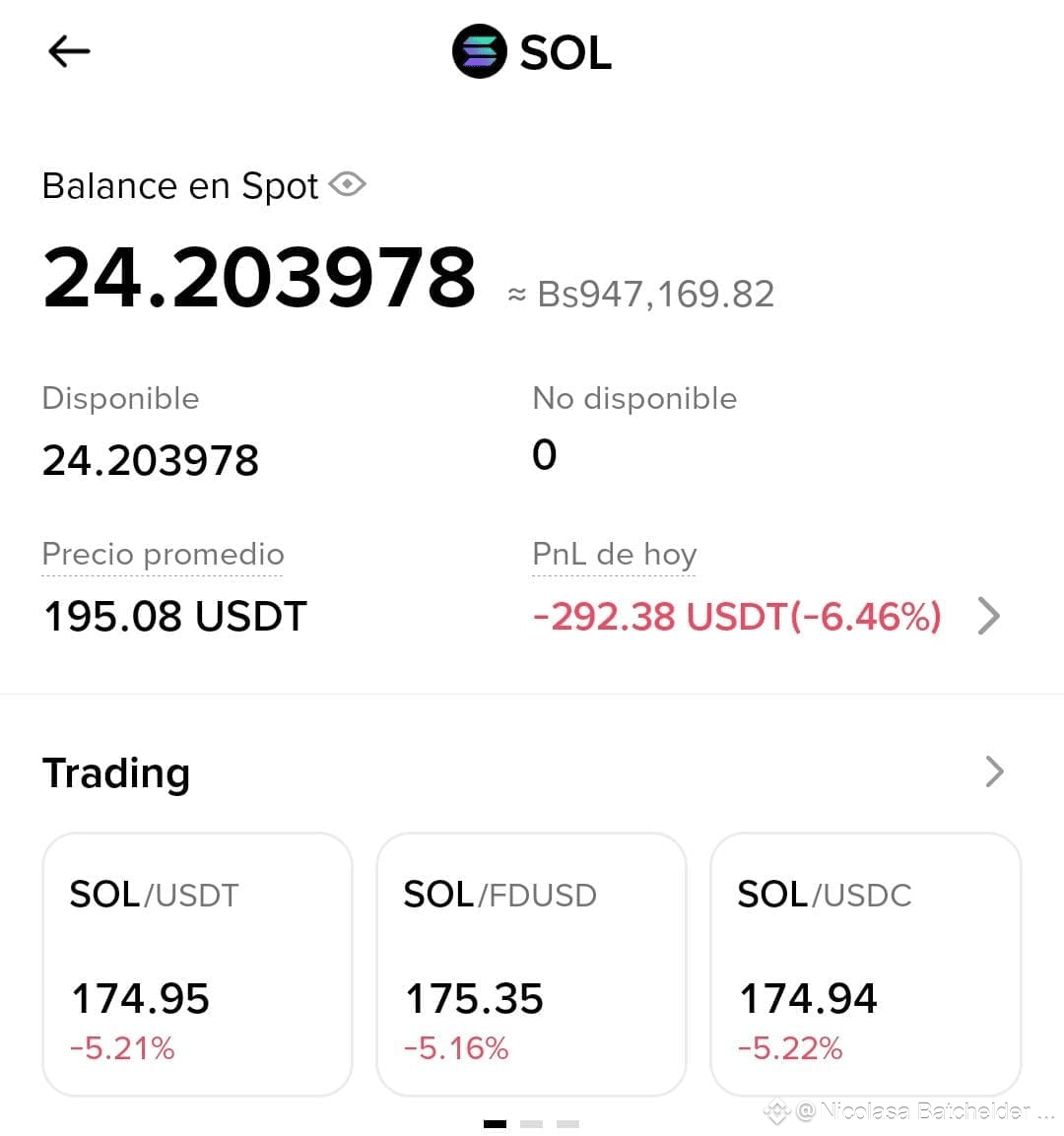Screen dimensions: 1064x1136
Task: Tap the Trading section heading
Action: 116,773
